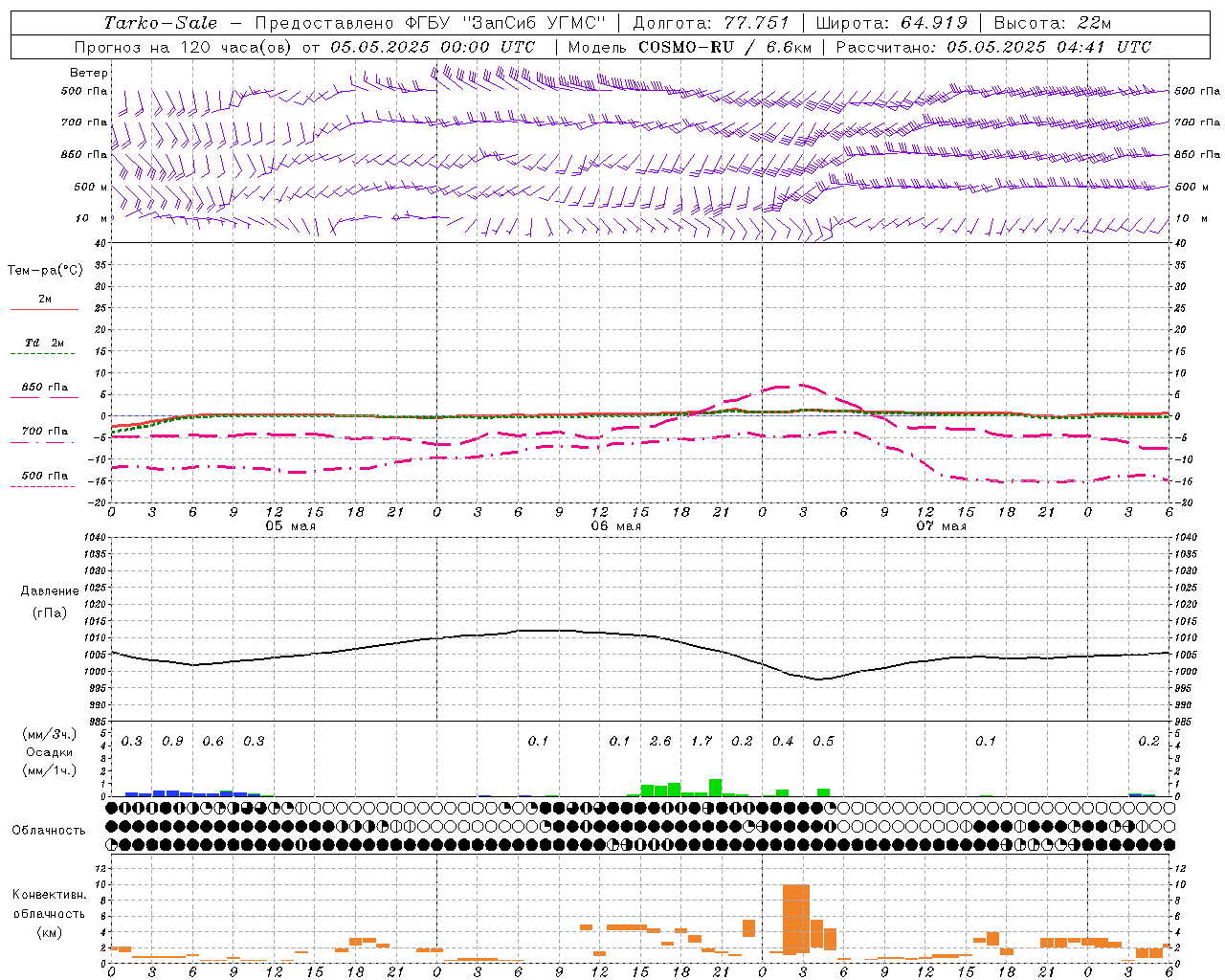Click the date label '06 мая'
1225x980 pixels.
coord(616,526)
